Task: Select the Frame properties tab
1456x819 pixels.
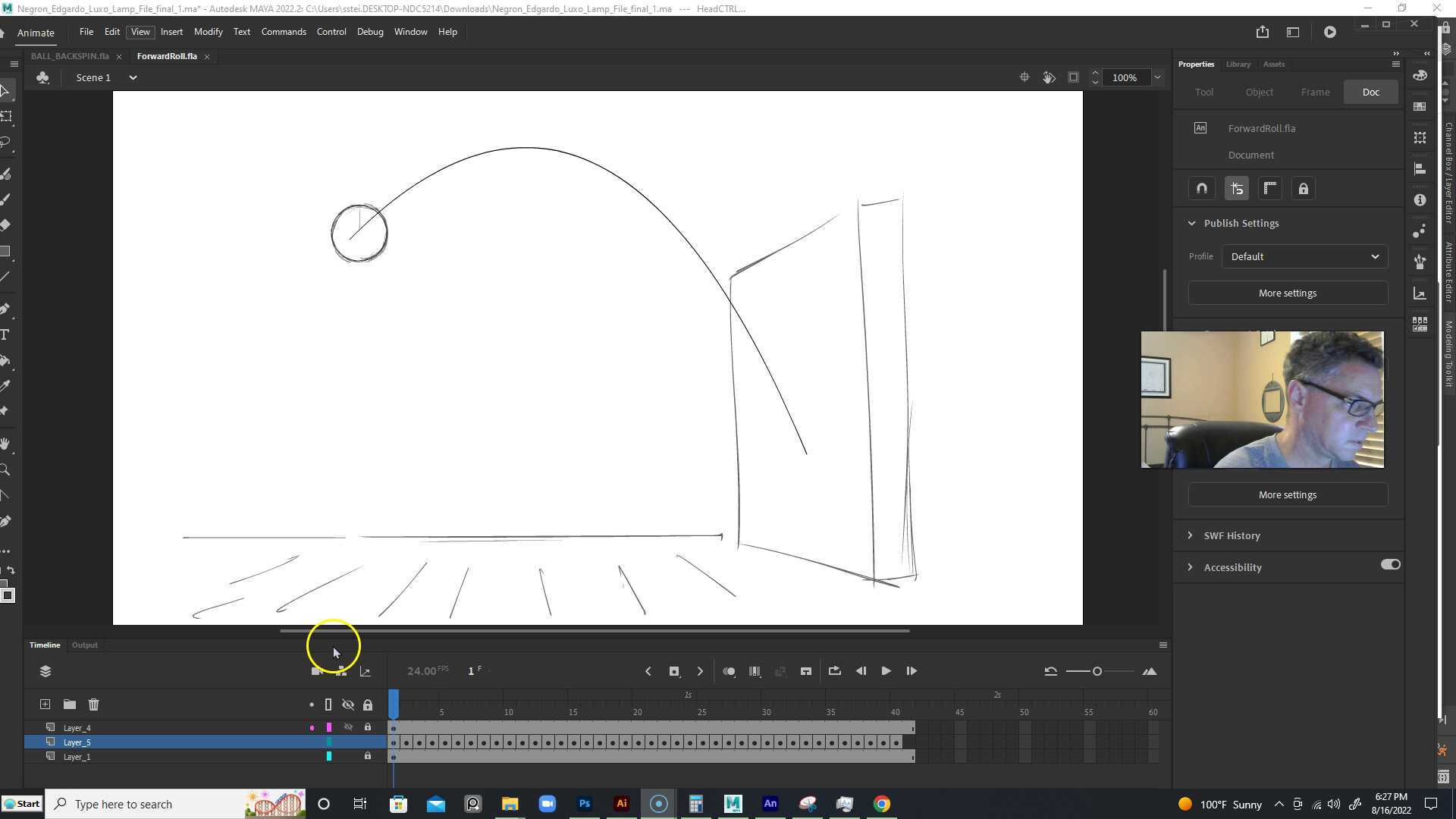Action: pyautogui.click(x=1315, y=92)
